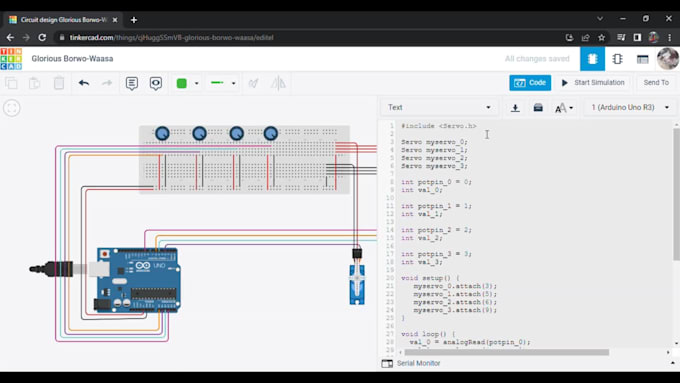This screenshot has height=383, width=680.
Task: Click the green wire color swatch
Action: click(182, 83)
